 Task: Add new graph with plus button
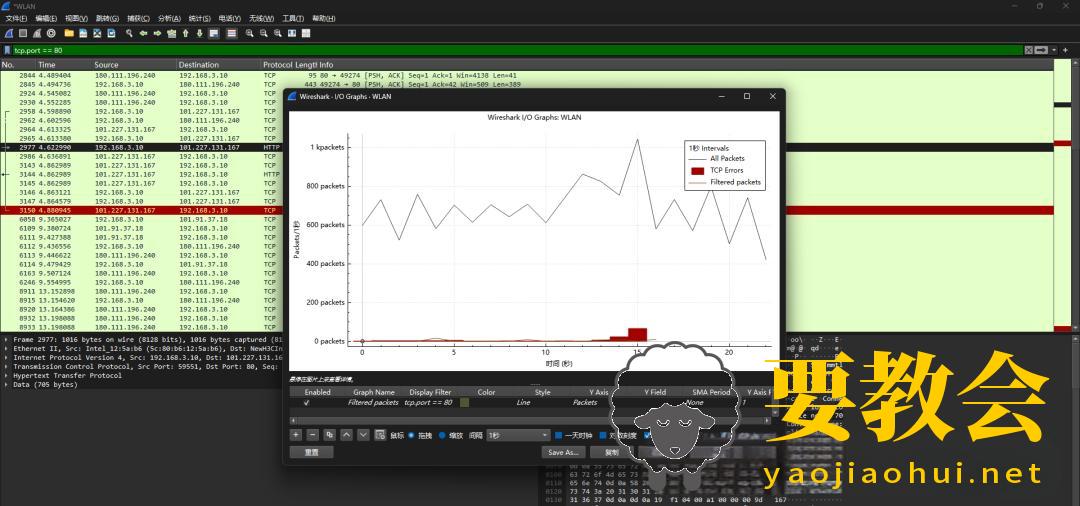point(295,434)
